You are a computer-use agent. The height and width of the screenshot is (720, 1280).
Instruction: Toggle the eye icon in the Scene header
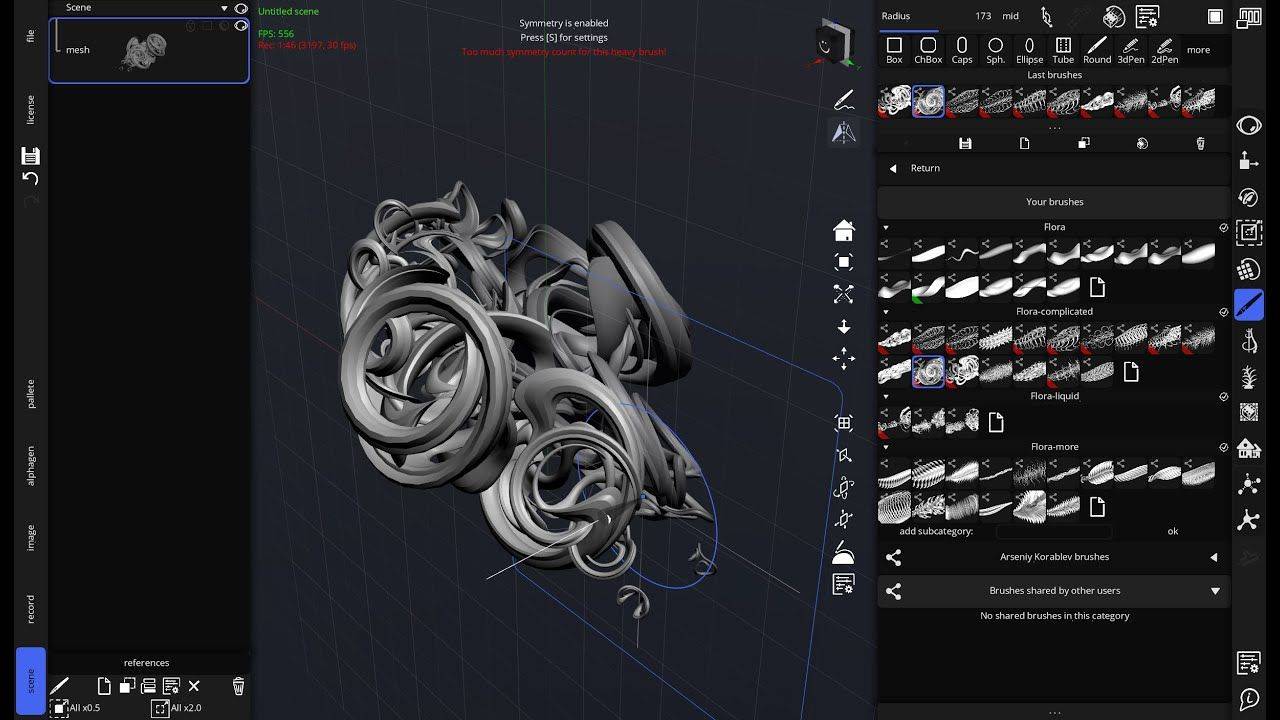[x=240, y=8]
